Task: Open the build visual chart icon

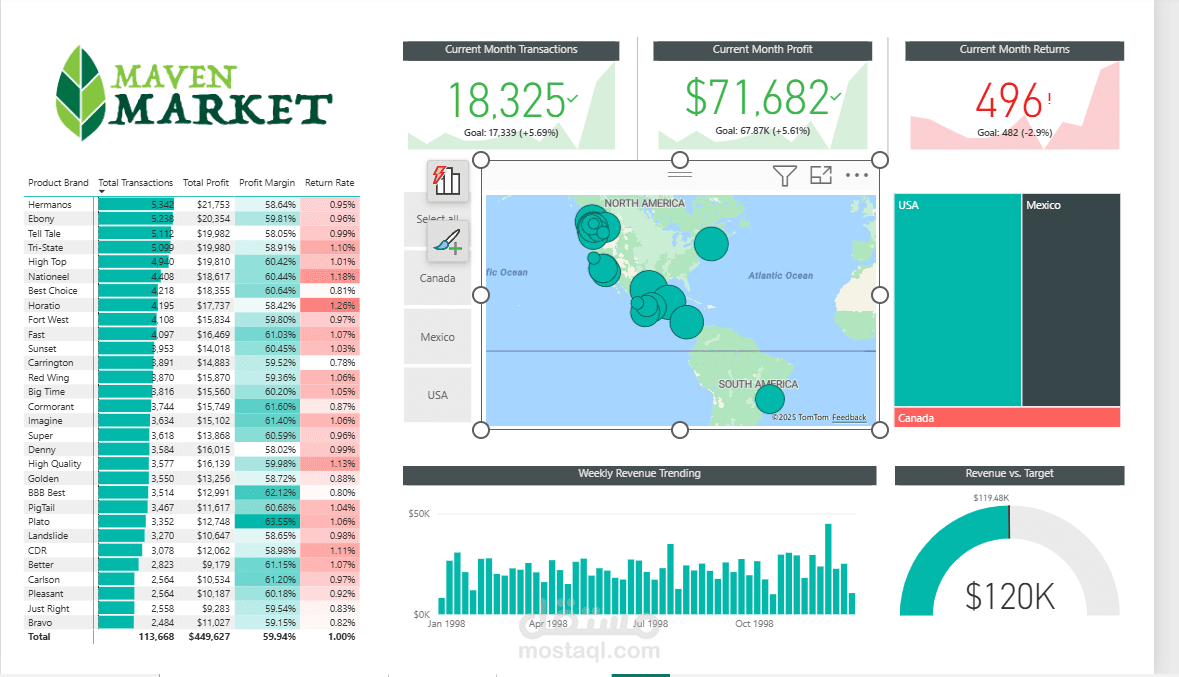Action: [447, 181]
